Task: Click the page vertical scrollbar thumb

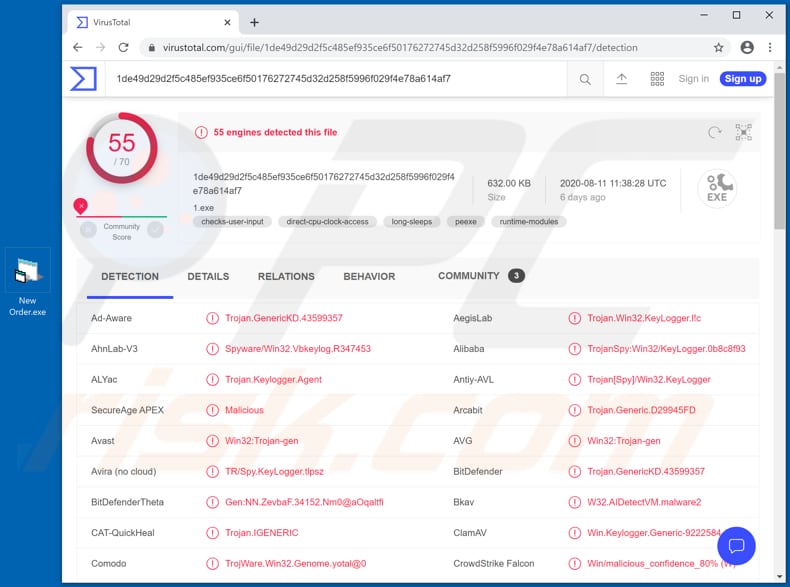Action: pos(779,151)
